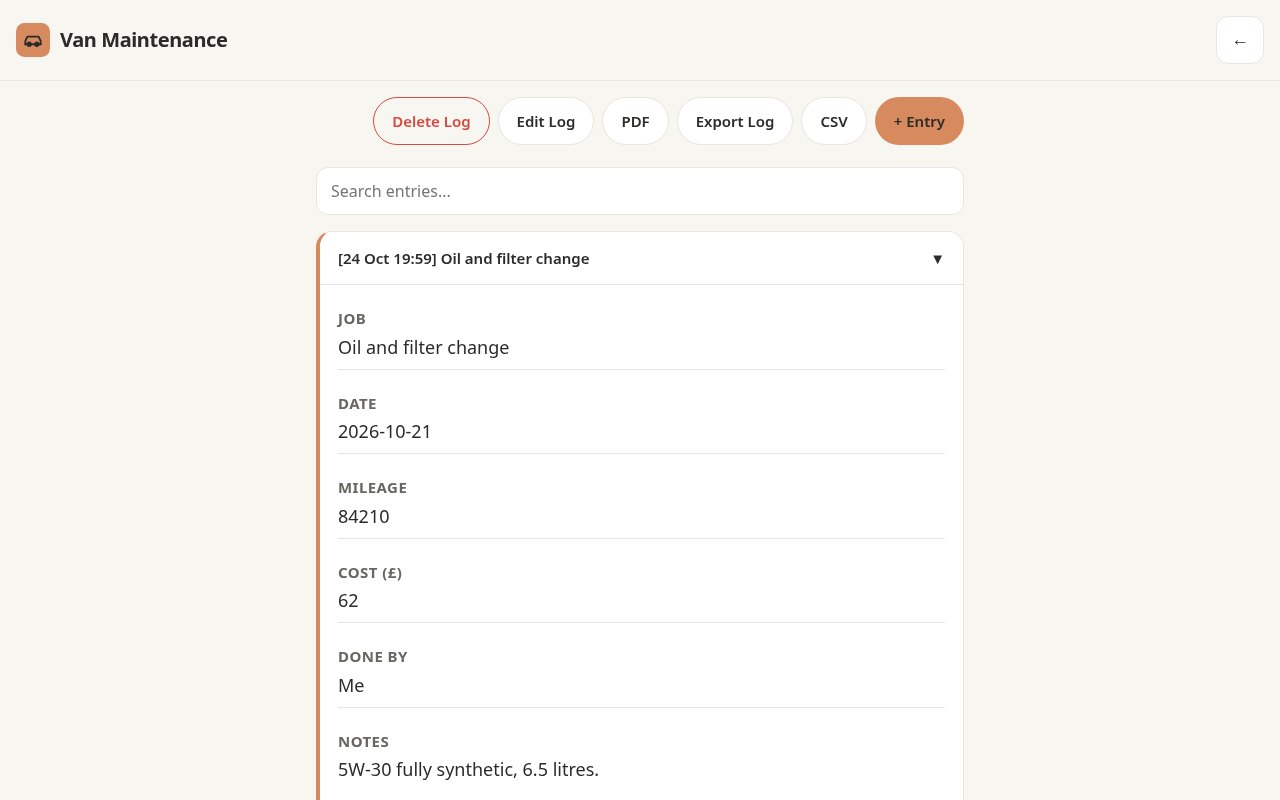
Task: Go back using the arrow button
Action: 1240,40
